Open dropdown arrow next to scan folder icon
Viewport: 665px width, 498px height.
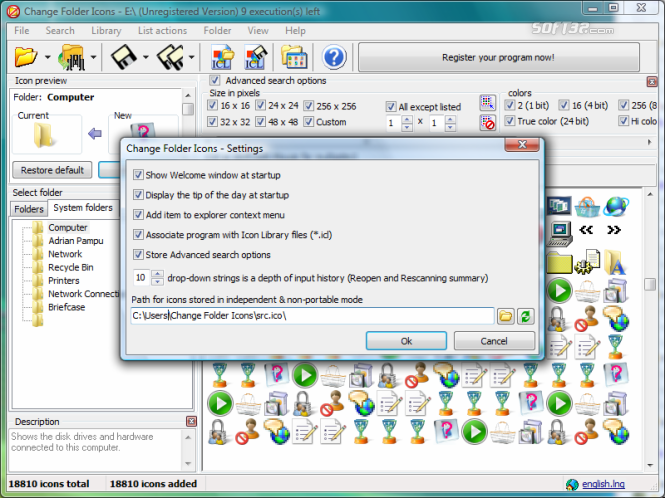pyautogui.click(x=93, y=57)
